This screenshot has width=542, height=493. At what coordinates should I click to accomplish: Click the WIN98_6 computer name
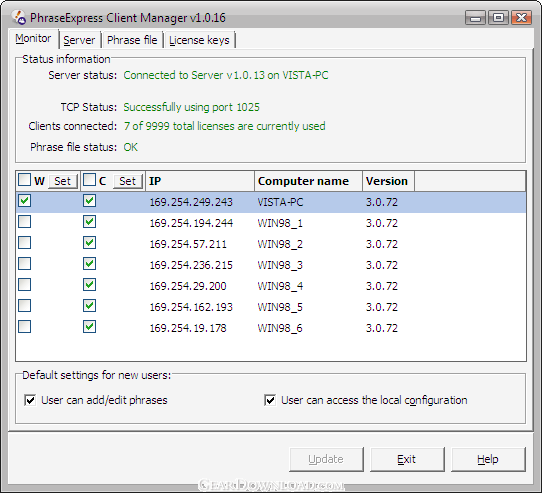(280, 328)
